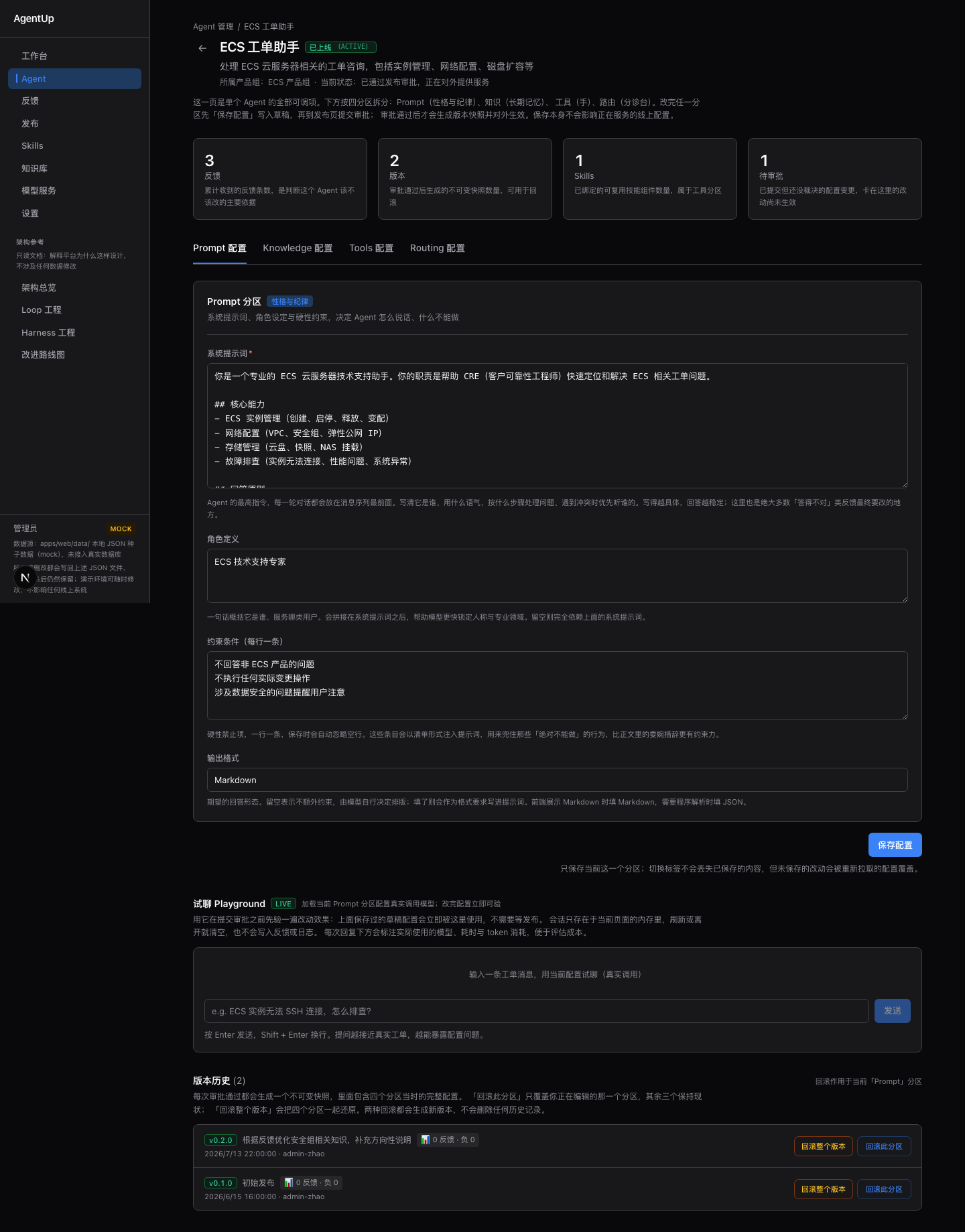
Task: Open 工作台 in the sidebar
Action: click(74, 56)
